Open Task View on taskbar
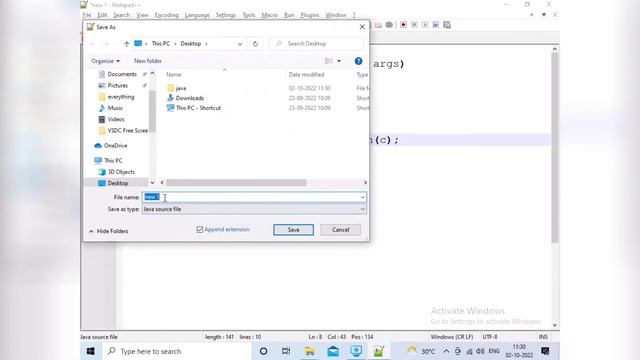Image resolution: width=640 pixels, height=360 pixels. point(286,351)
